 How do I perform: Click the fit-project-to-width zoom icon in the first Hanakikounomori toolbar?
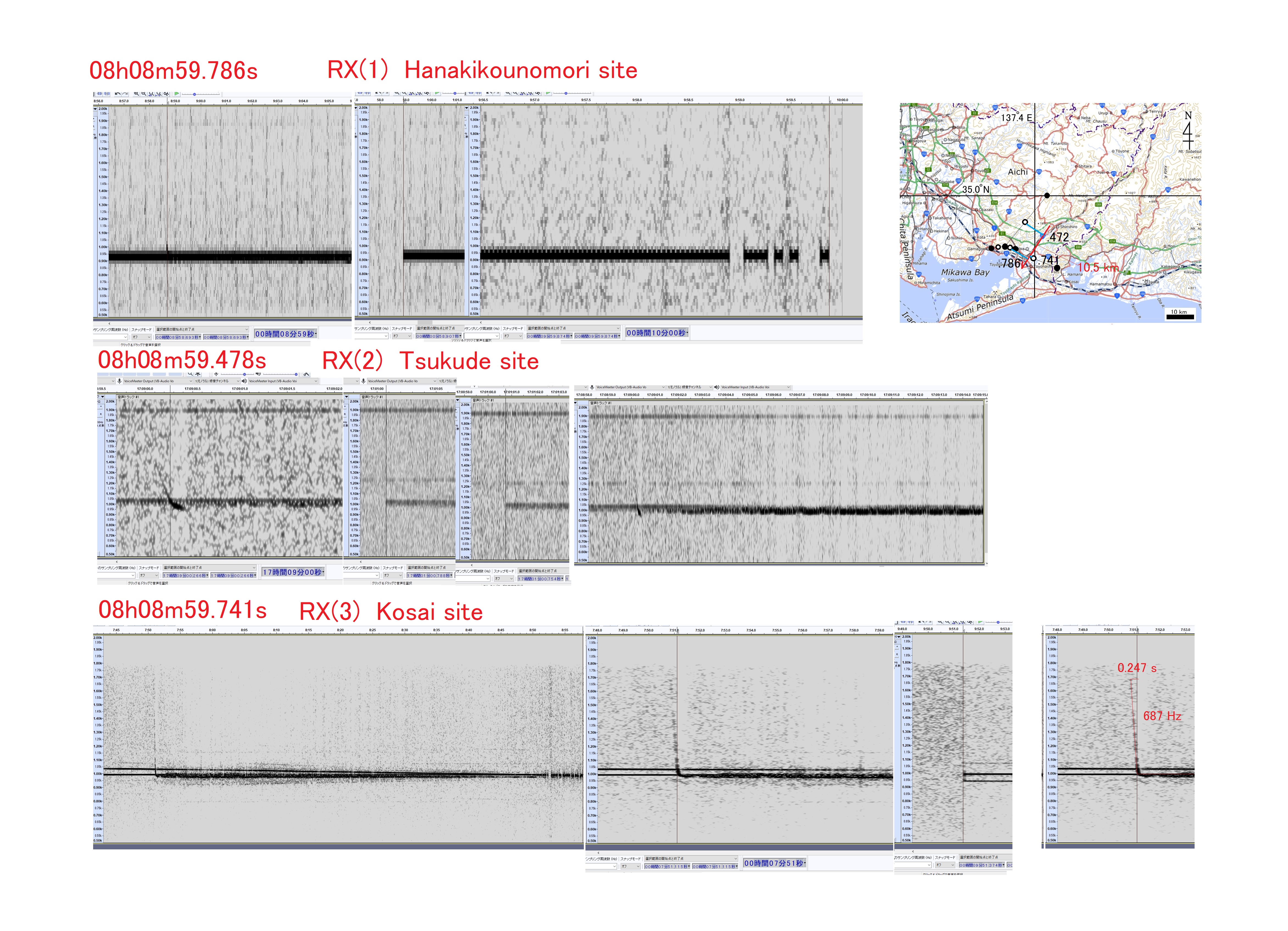159,94
